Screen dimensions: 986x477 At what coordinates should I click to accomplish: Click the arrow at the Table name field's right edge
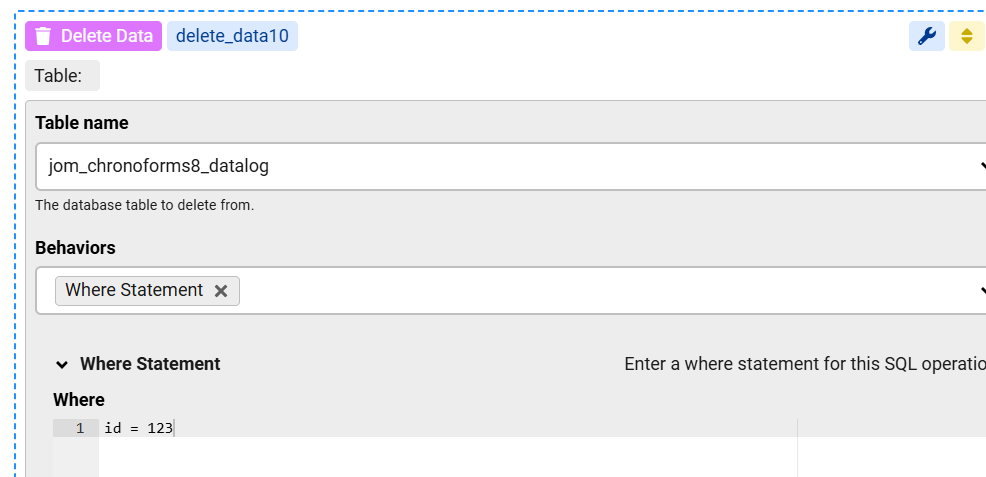click(982, 166)
